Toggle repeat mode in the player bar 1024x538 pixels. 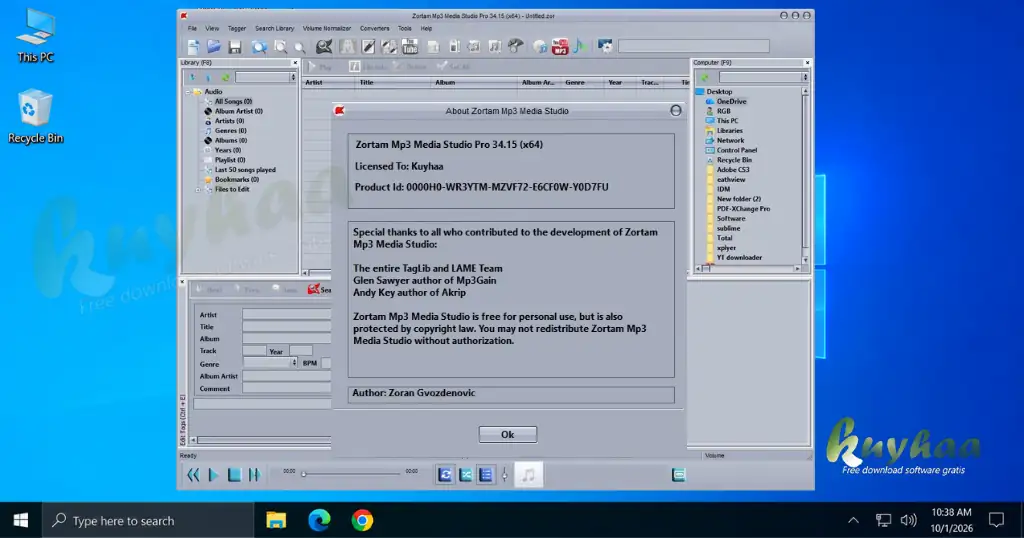pos(445,475)
